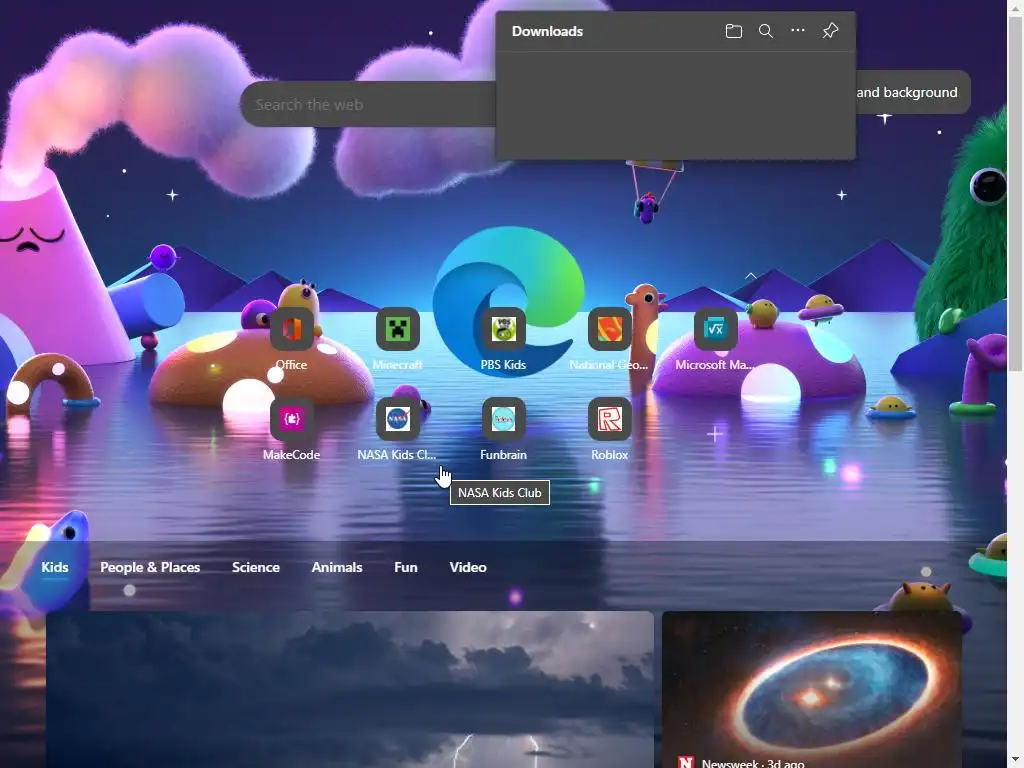Image resolution: width=1024 pixels, height=768 pixels.
Task: Click the page vertical scrollbar thumb
Action: [1015, 193]
